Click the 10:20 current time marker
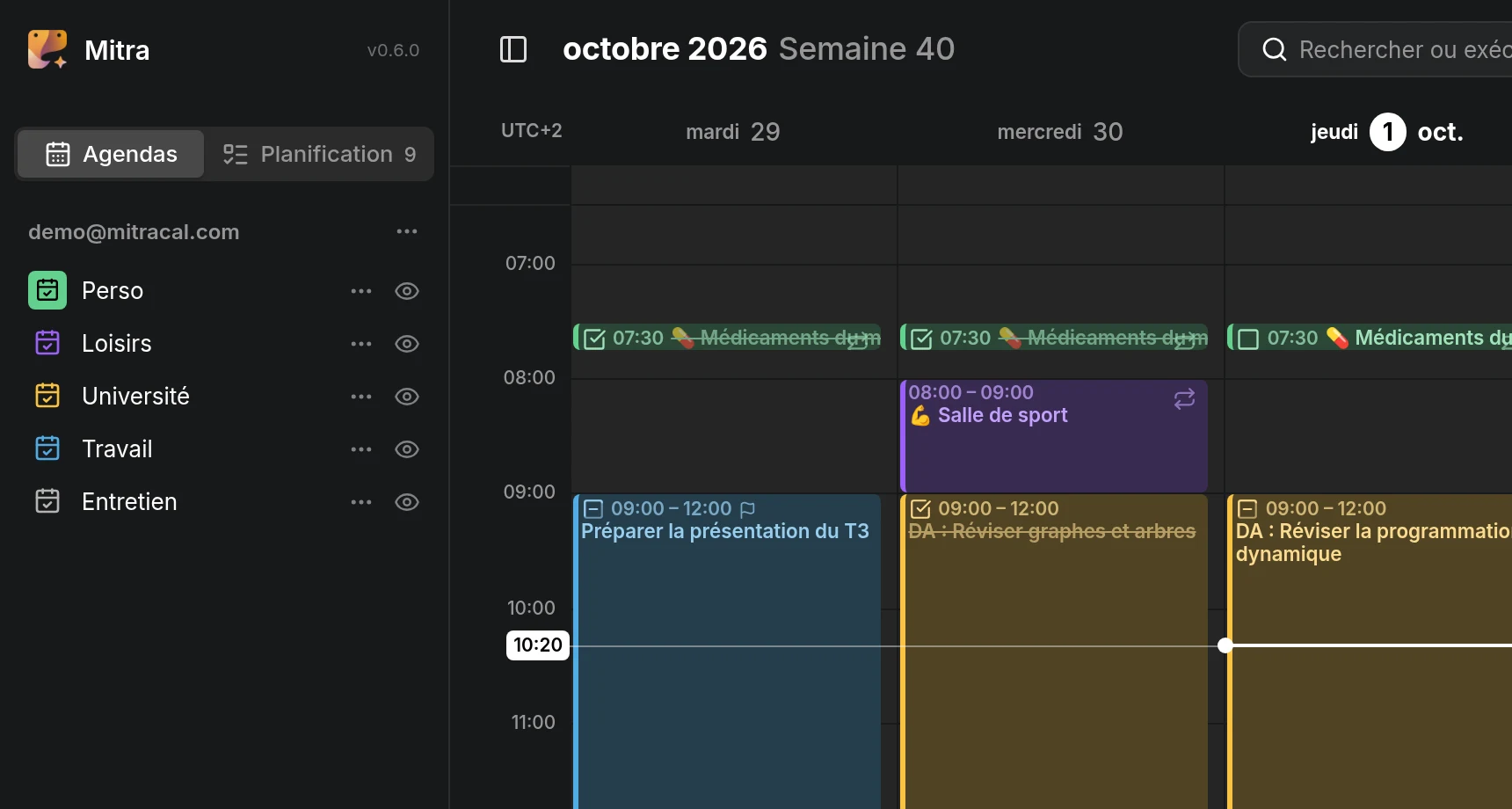Screen dimensions: 1512x809 pyautogui.click(x=538, y=645)
